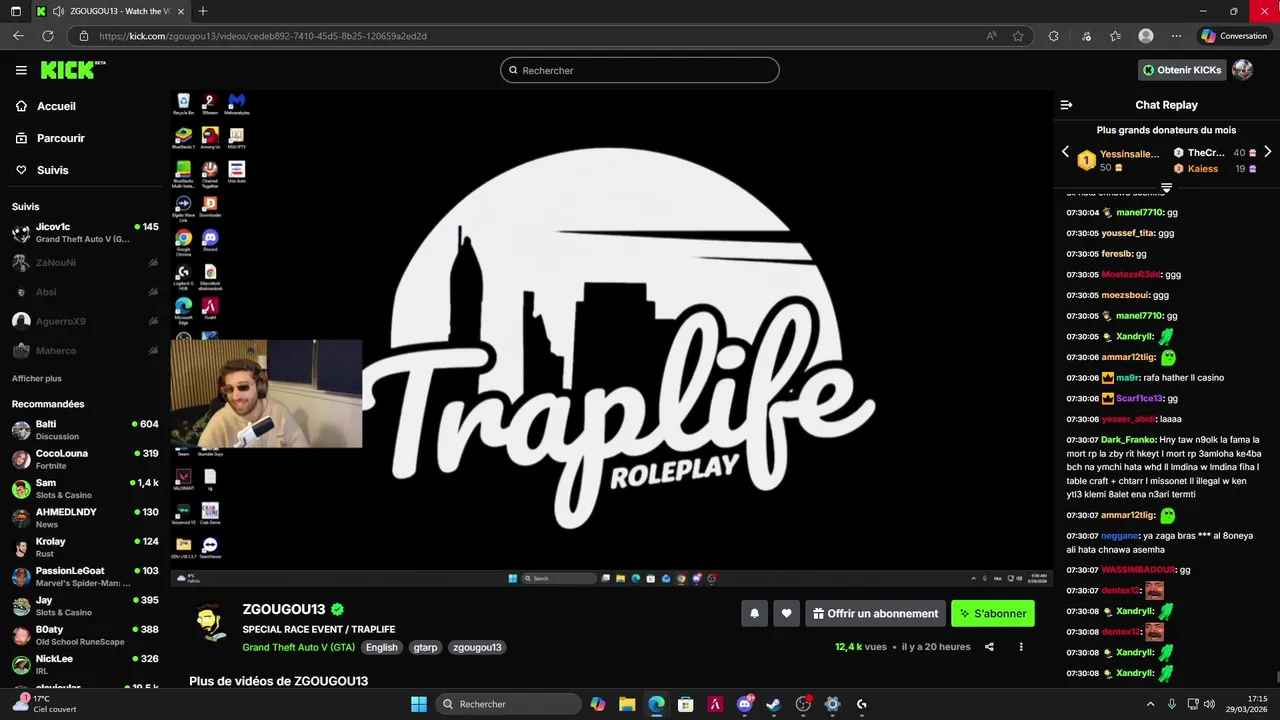Click Dark_Franko username in chat
This screenshot has width=1280, height=720.
pyautogui.click(x=1128, y=440)
